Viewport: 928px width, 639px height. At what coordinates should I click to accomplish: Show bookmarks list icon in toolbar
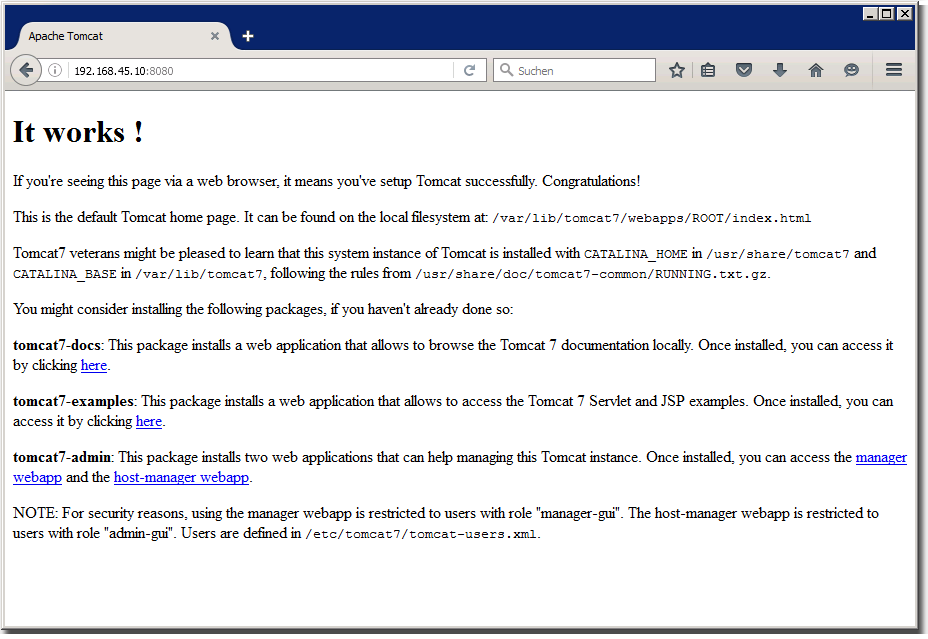[708, 70]
